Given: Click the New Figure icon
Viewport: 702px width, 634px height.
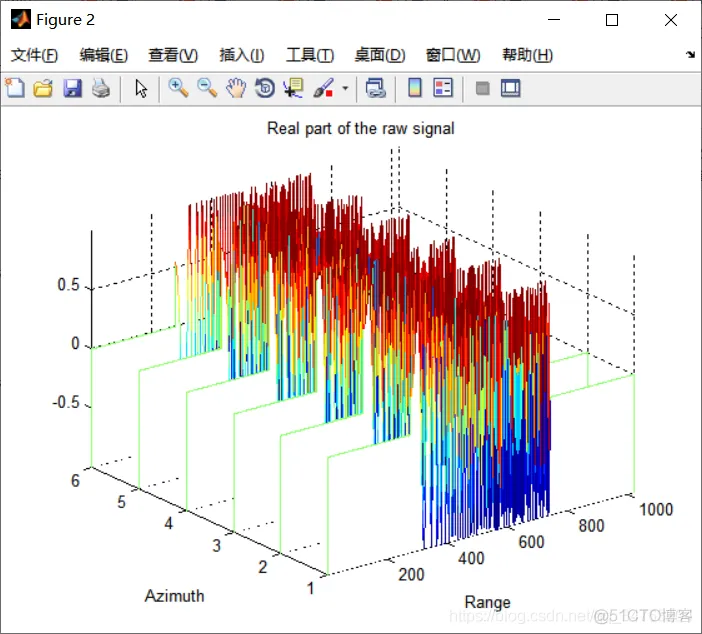Looking at the screenshot, I should coord(15,88).
